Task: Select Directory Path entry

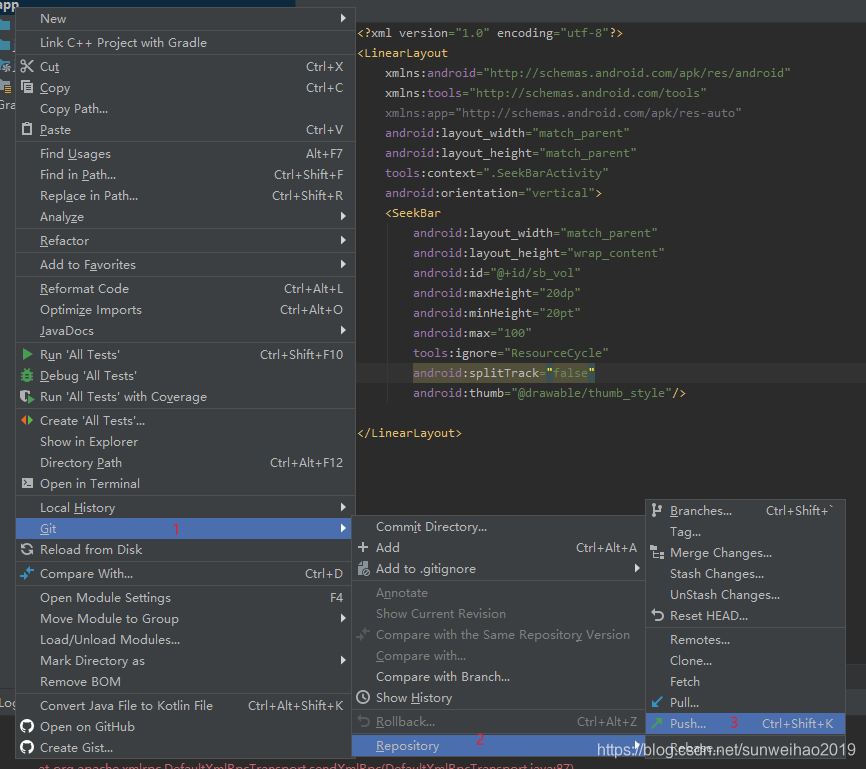Action: point(185,462)
